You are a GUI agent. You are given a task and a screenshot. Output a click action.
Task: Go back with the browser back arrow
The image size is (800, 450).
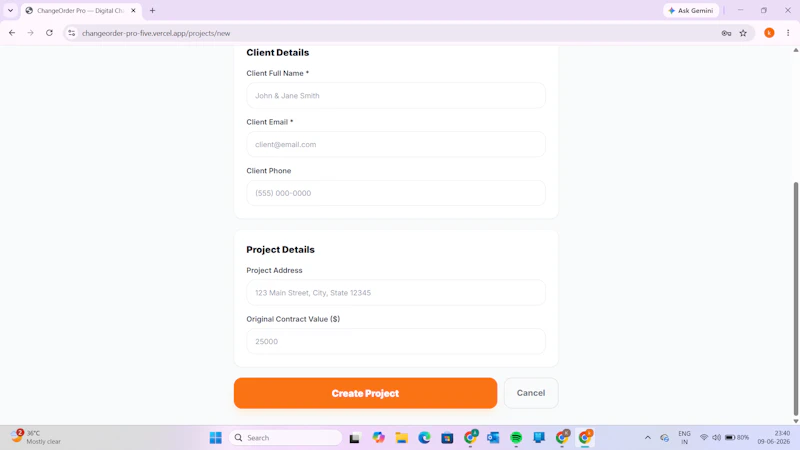[x=12, y=33]
